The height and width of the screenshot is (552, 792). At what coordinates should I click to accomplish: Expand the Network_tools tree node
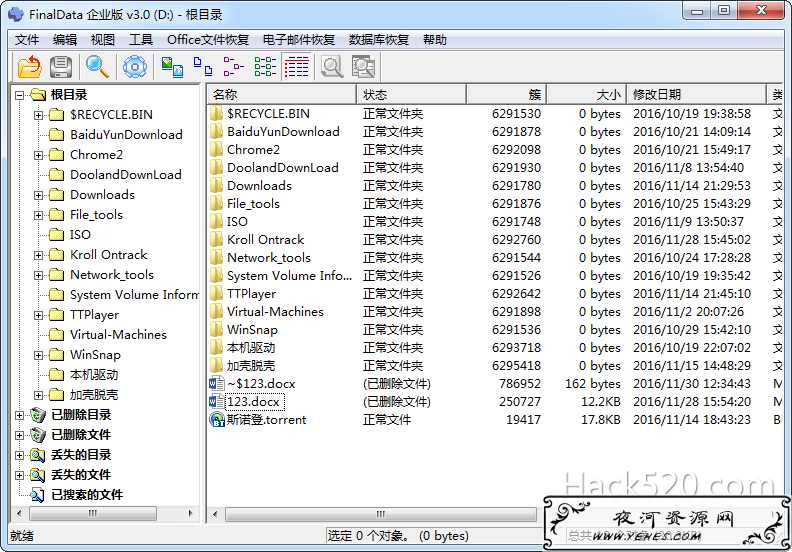[x=38, y=275]
